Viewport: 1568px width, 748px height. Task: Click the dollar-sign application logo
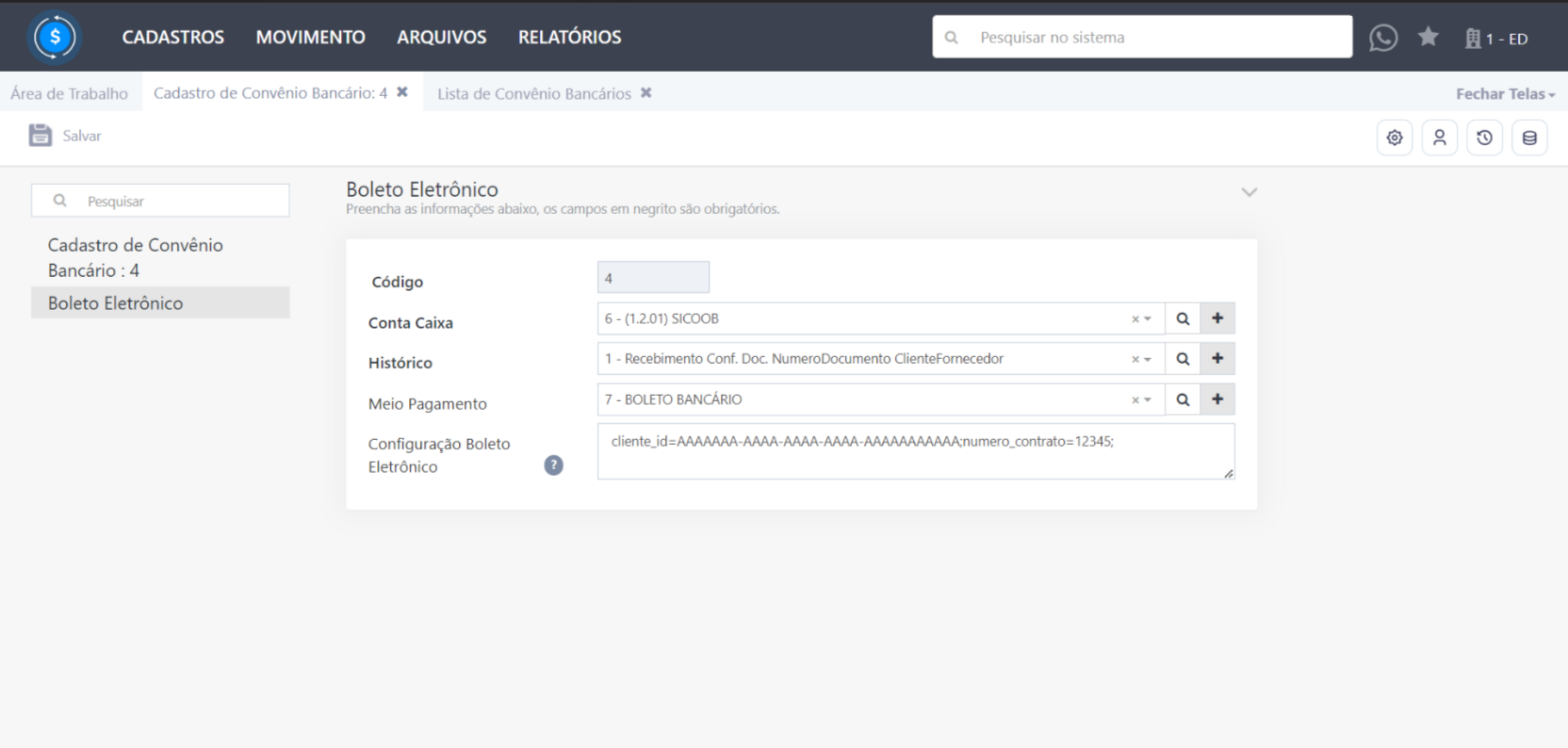tap(55, 37)
